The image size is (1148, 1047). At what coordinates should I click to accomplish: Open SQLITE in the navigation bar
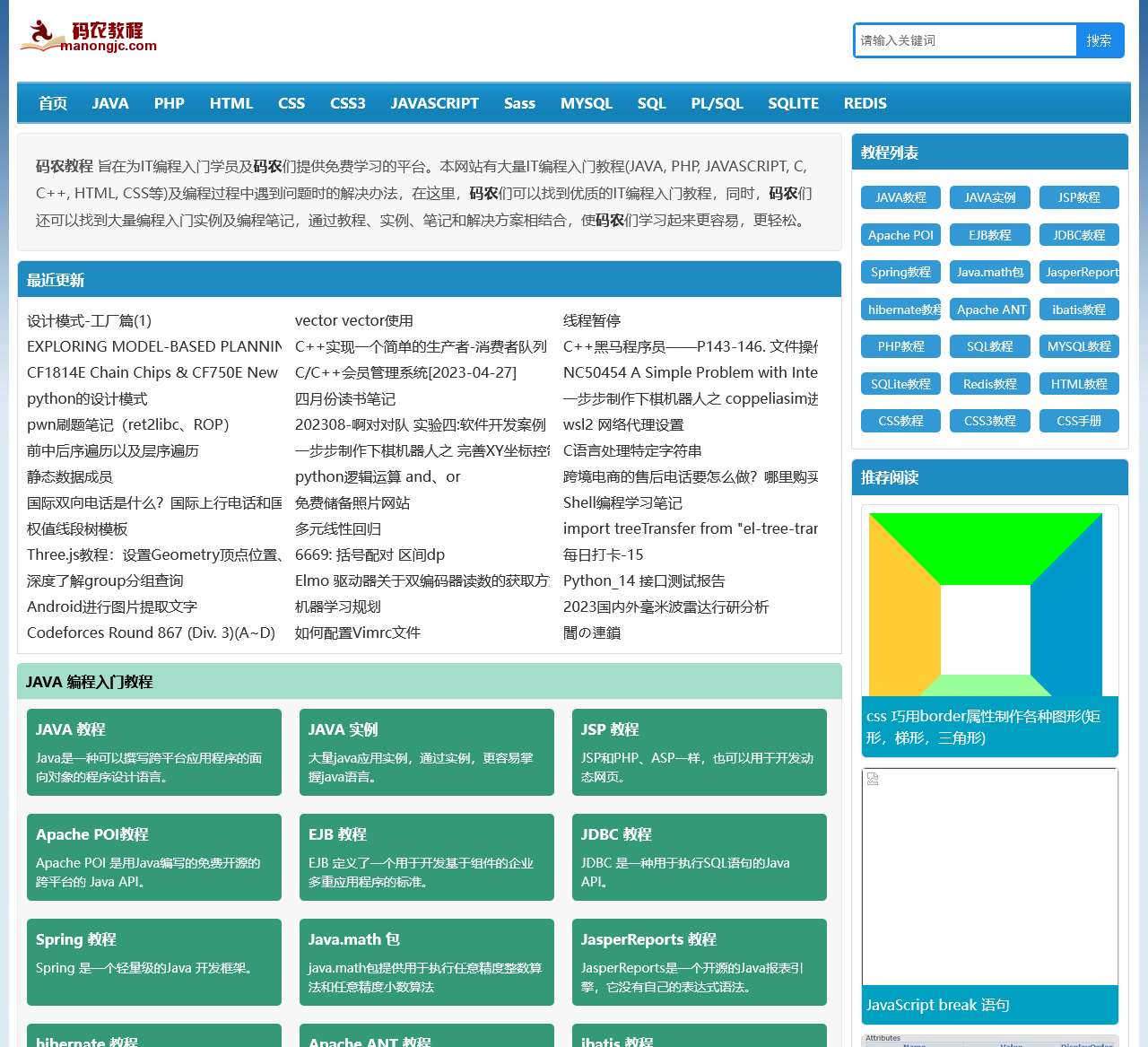[x=794, y=103]
